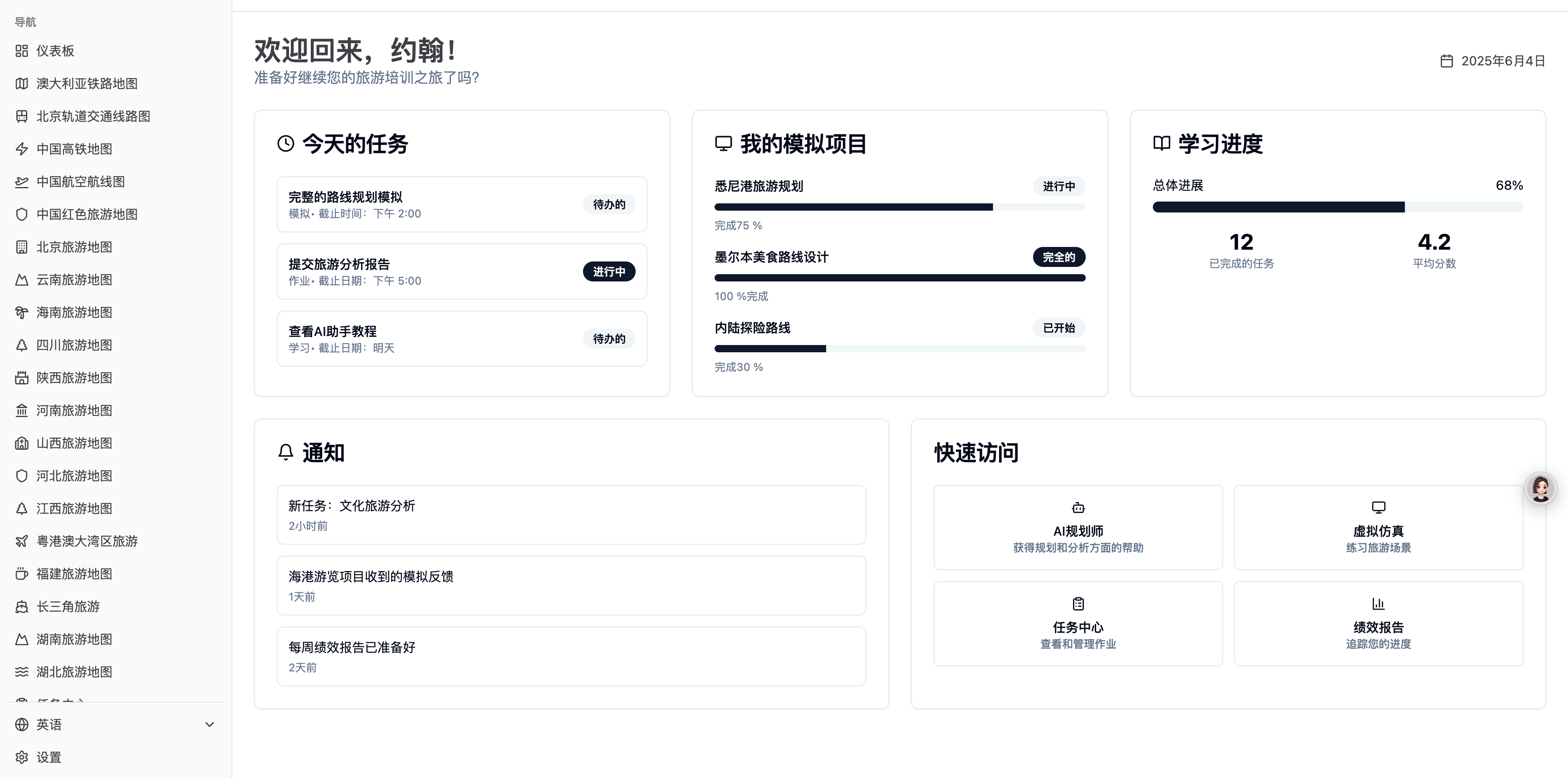Open the AI规划师 robot icon card
The width and height of the screenshot is (1568, 779).
tap(1078, 508)
